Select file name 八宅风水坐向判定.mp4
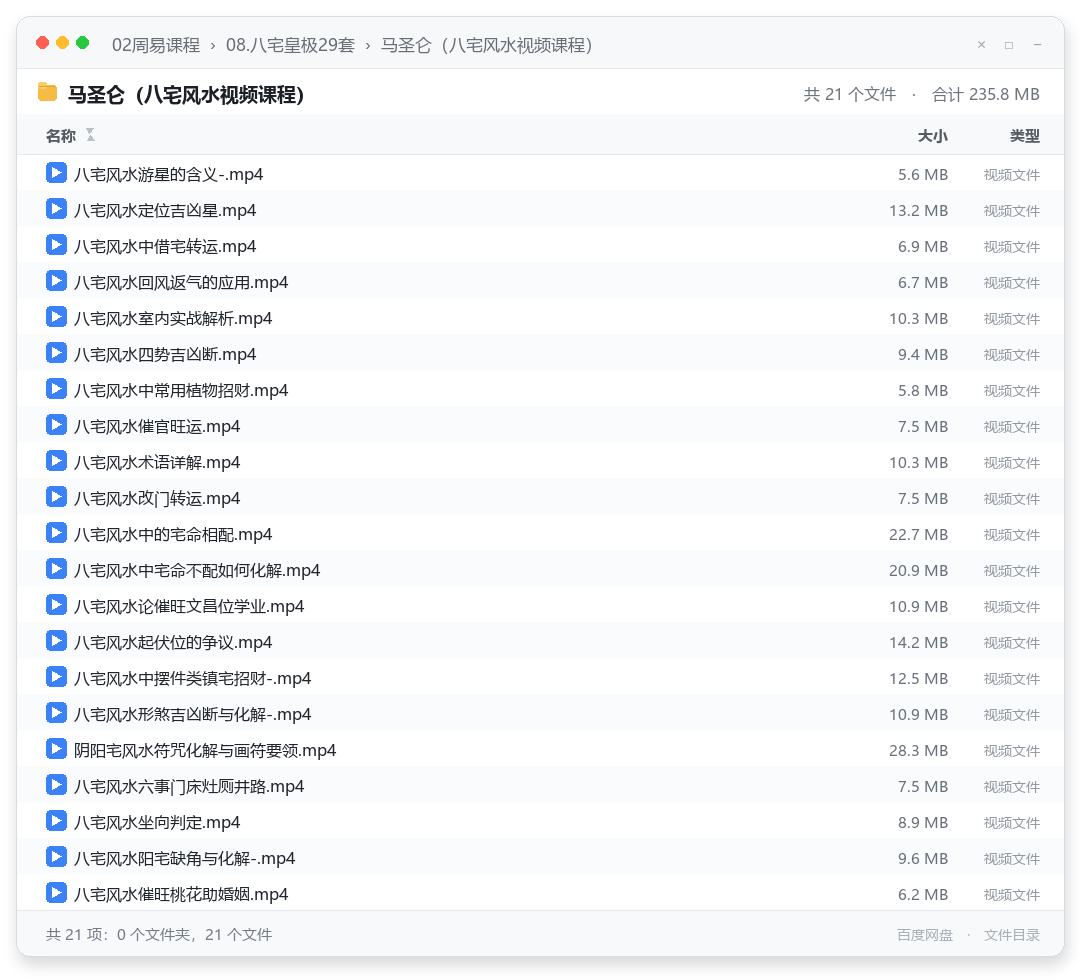 pos(157,822)
